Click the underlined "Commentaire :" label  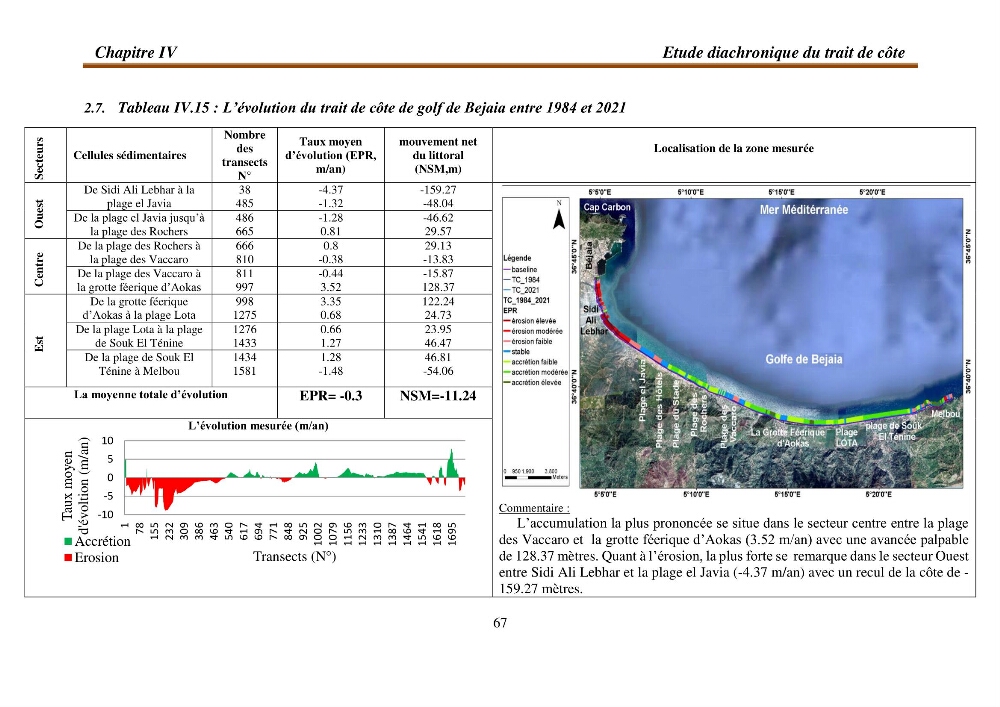pos(534,508)
